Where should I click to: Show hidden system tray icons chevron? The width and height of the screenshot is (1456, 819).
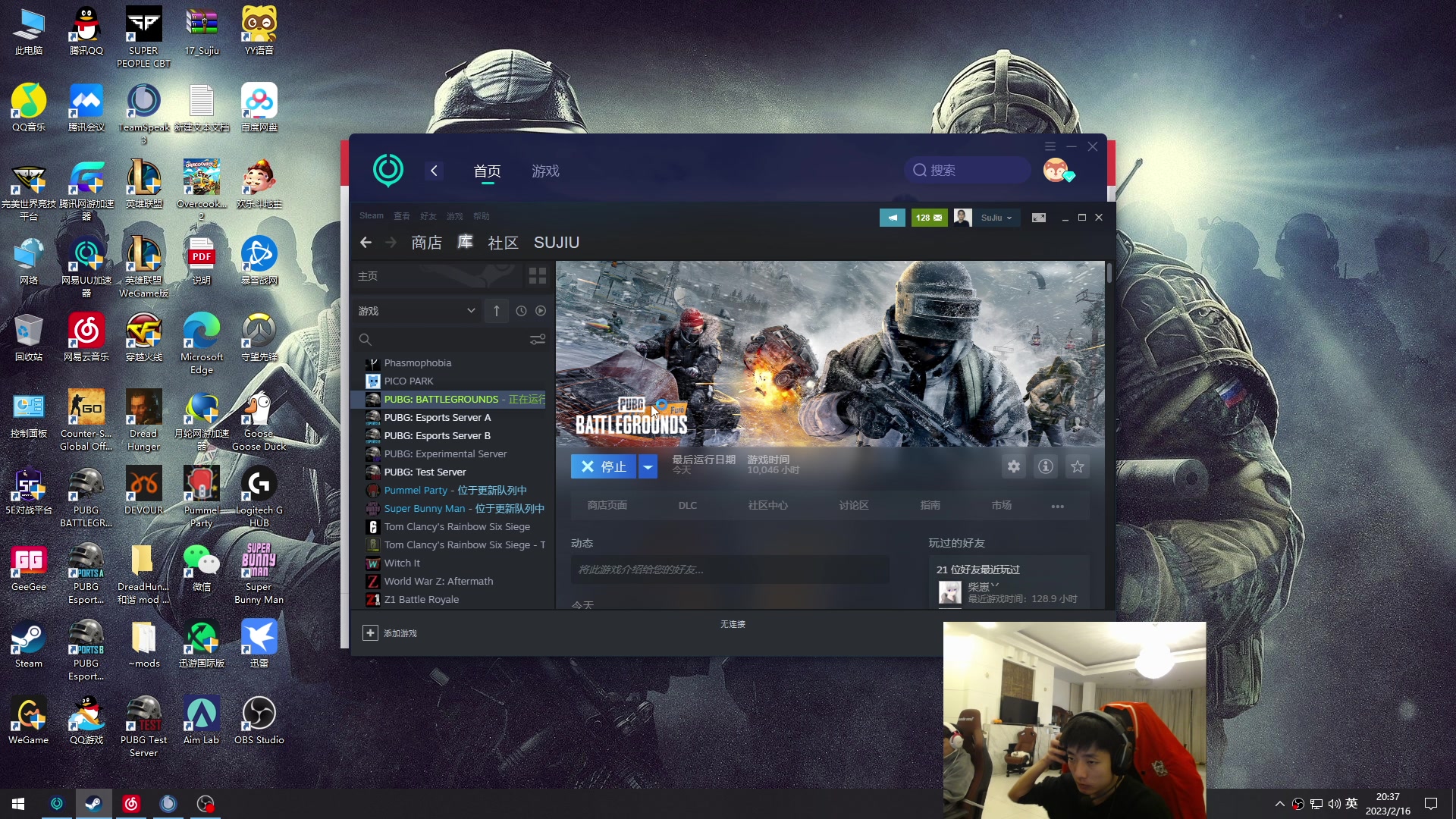click(1280, 804)
